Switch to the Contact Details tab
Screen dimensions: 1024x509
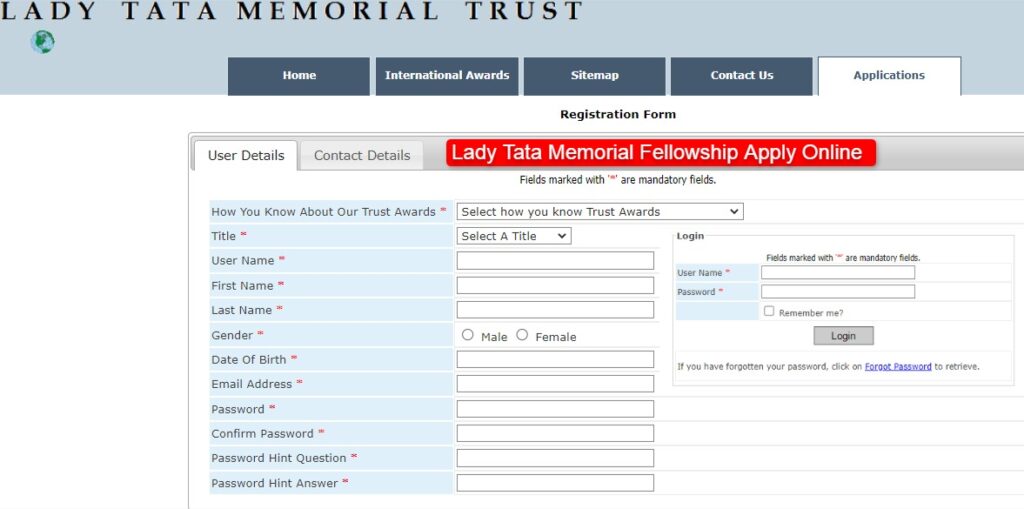tap(362, 155)
